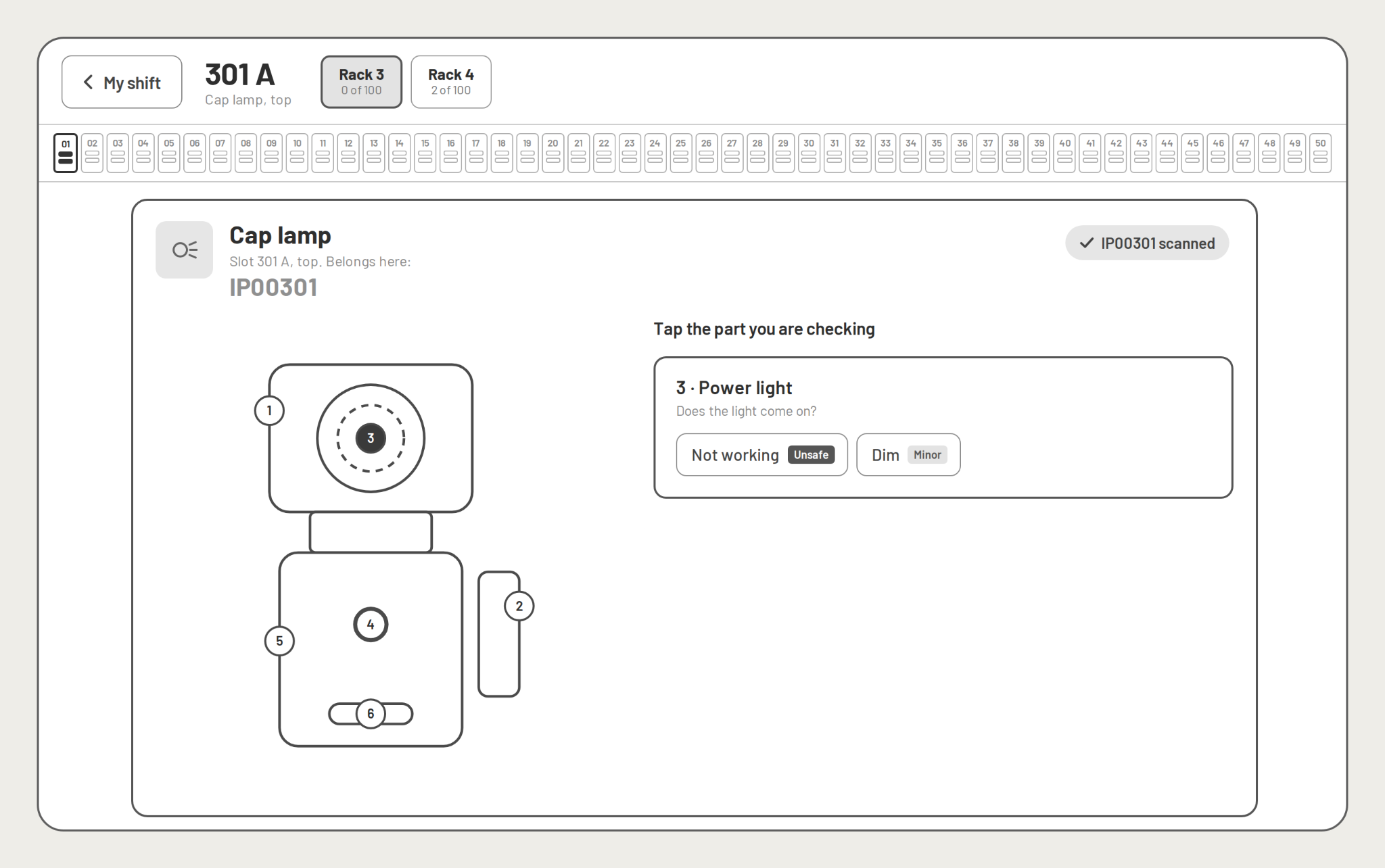Select slot 04 in the rack strip

point(143,153)
